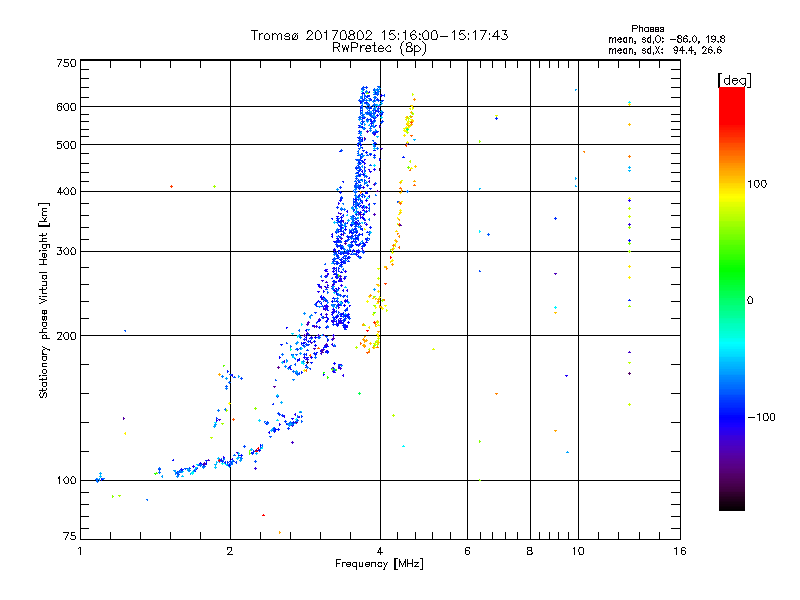Click the y-axis tick label '200'
The width and height of the screenshot is (800, 600).
(66, 336)
